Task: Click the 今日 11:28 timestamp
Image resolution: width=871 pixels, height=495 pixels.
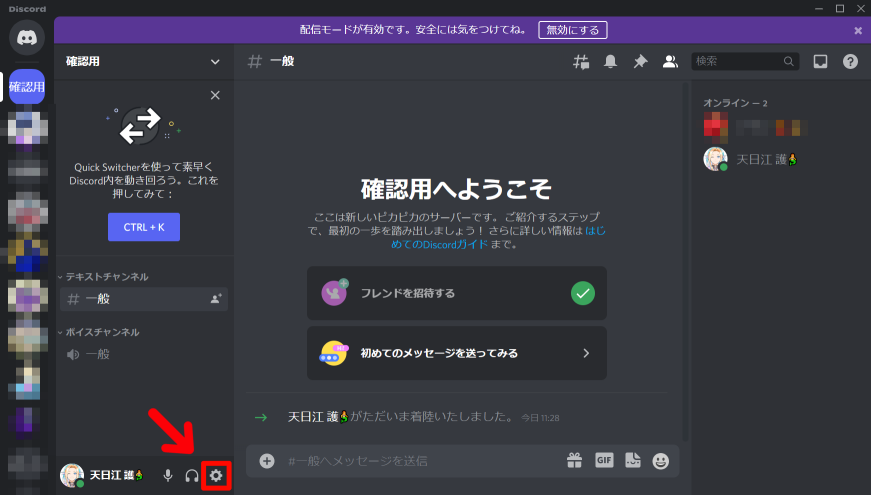Action: pyautogui.click(x=540, y=418)
